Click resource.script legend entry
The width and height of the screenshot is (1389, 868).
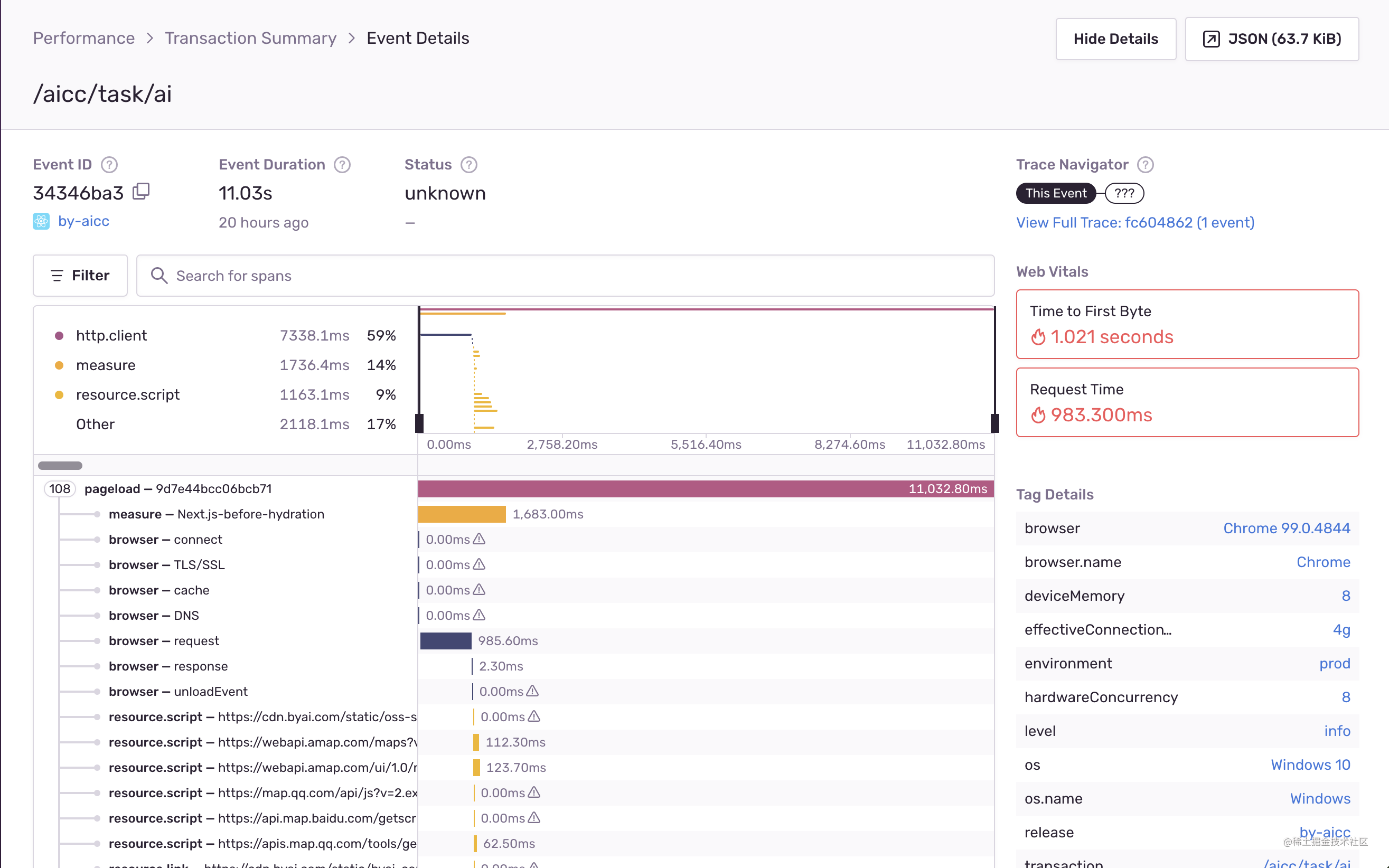coord(225,395)
